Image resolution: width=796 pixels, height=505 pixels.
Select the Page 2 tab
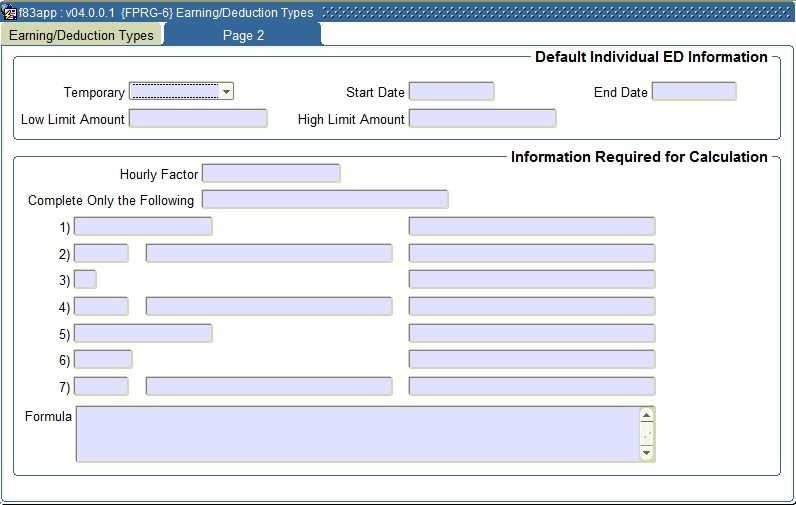pyautogui.click(x=243, y=35)
